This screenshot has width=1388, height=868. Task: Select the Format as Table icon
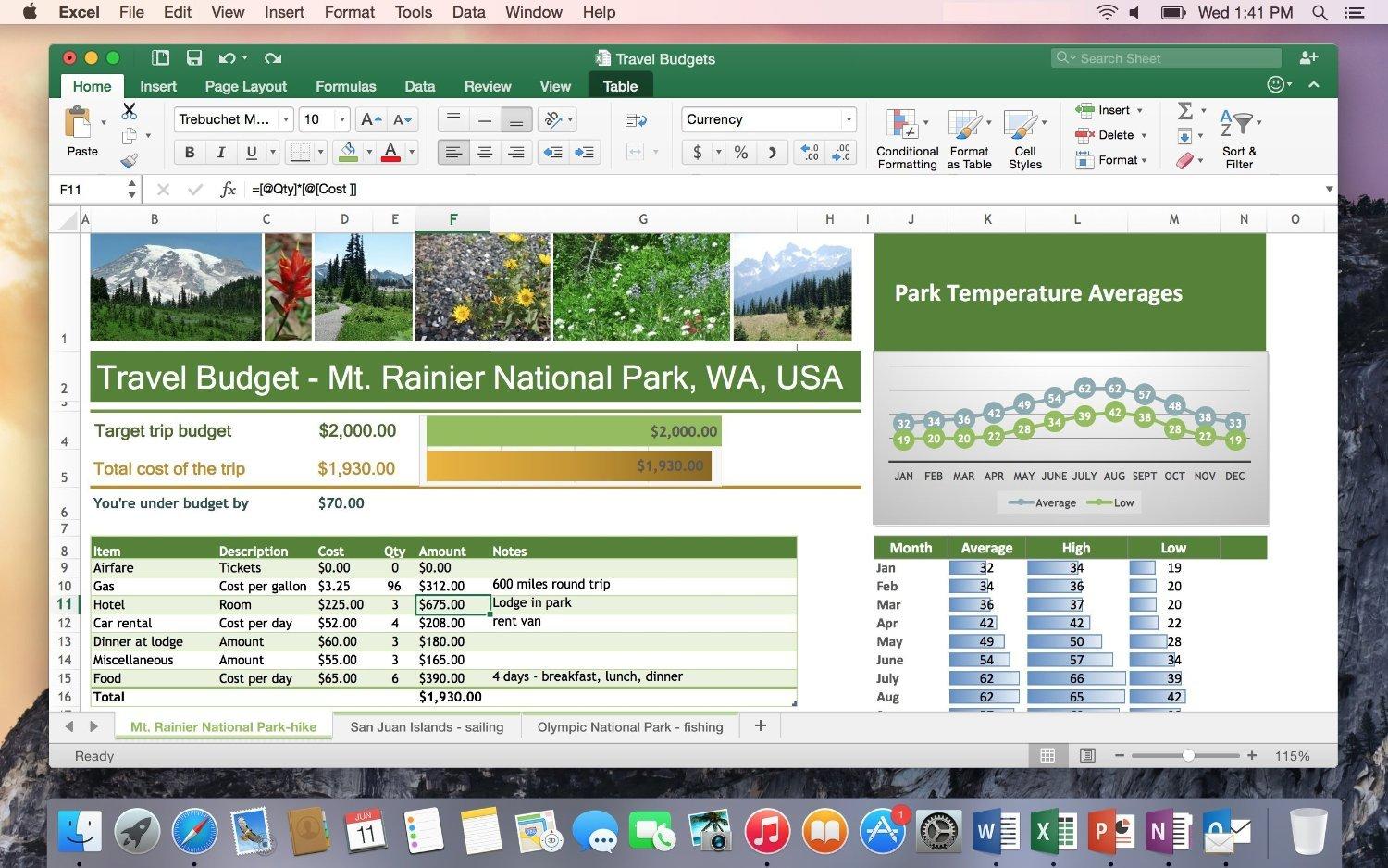click(x=968, y=137)
